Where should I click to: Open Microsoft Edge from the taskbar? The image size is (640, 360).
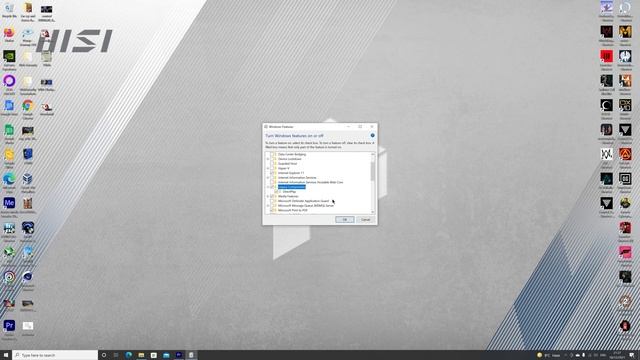click(129, 355)
